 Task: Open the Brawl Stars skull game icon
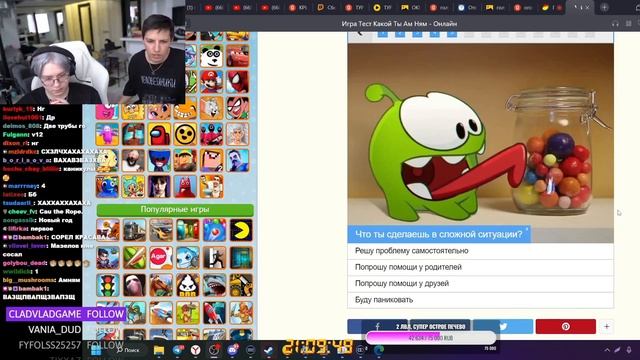coord(185,134)
